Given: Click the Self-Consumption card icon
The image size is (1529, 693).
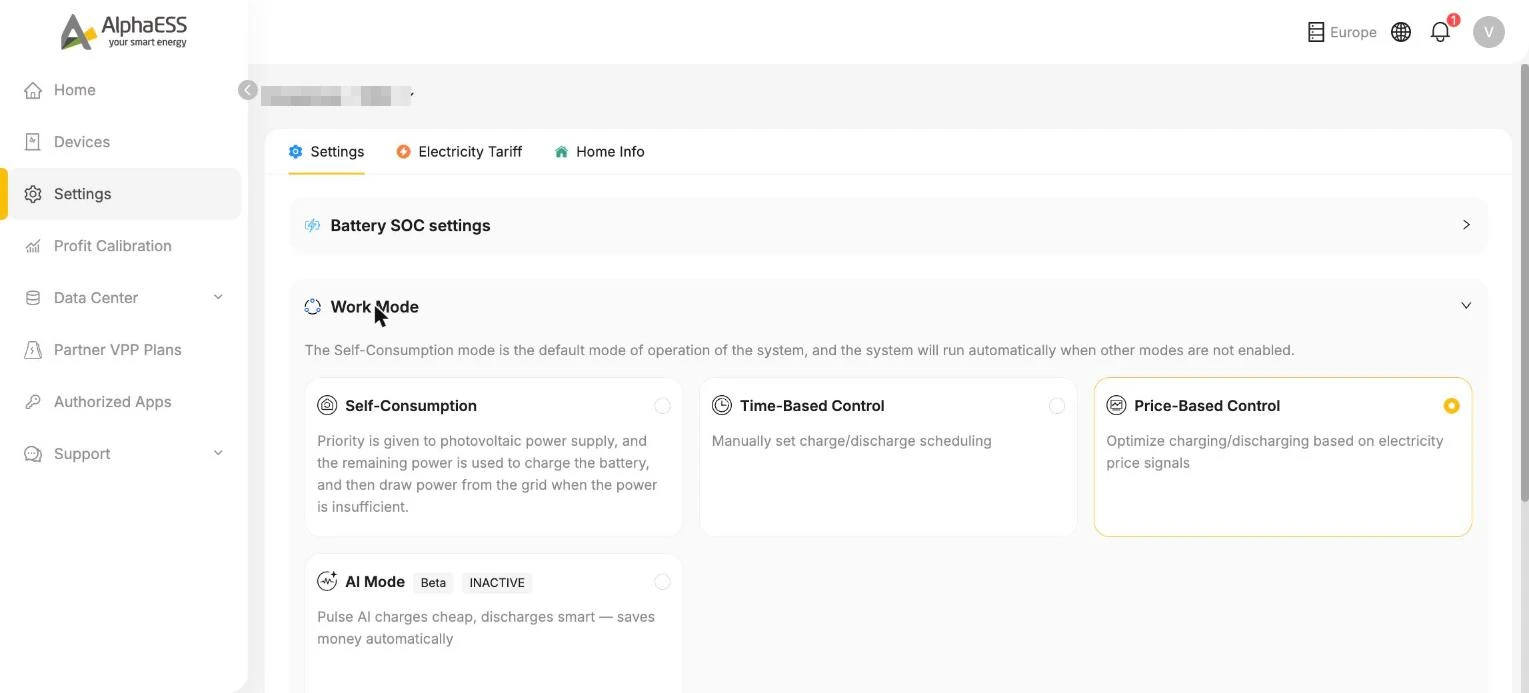Looking at the screenshot, I should coord(327,405).
